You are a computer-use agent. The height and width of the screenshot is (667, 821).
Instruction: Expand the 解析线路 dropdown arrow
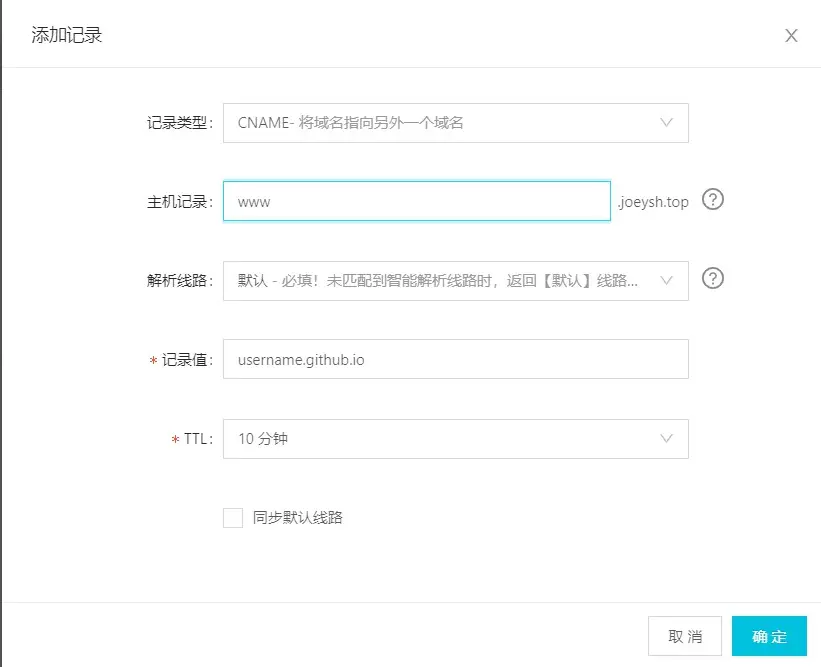(666, 281)
